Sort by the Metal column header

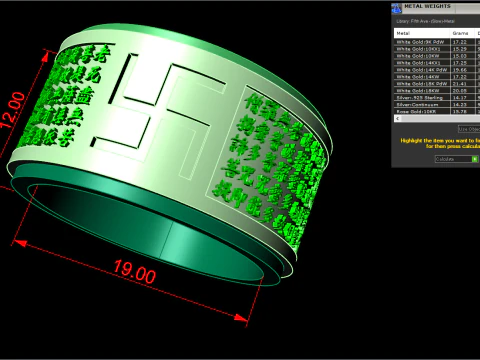(422, 33)
